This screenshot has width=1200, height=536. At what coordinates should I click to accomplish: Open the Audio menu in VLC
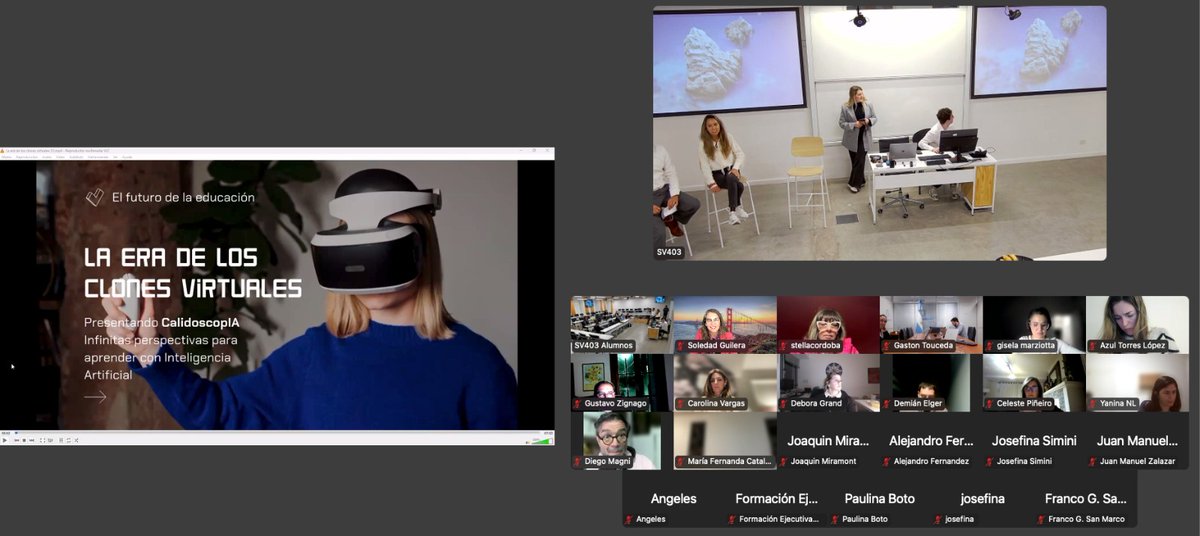coord(47,157)
